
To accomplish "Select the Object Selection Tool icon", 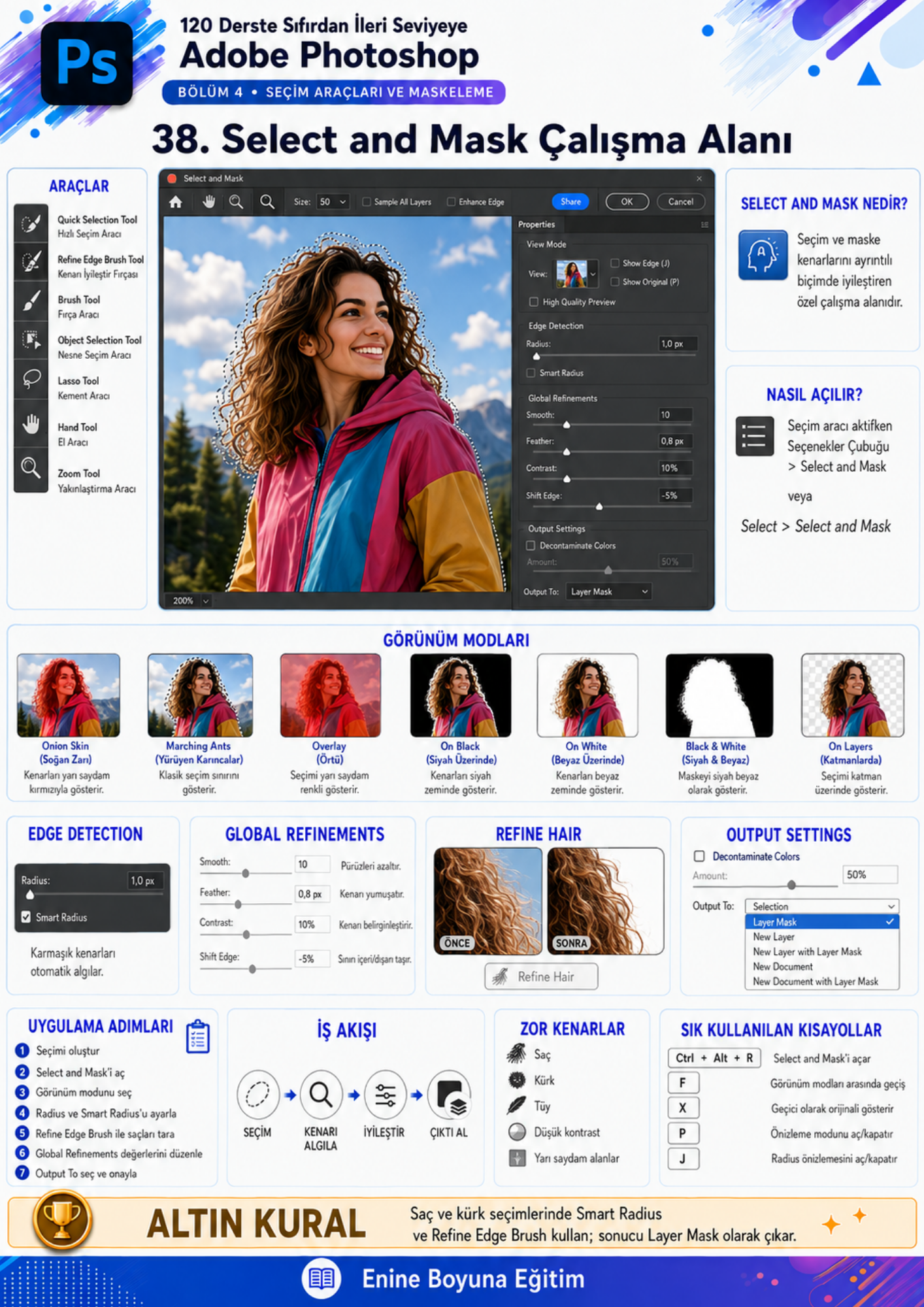I will [31, 340].
